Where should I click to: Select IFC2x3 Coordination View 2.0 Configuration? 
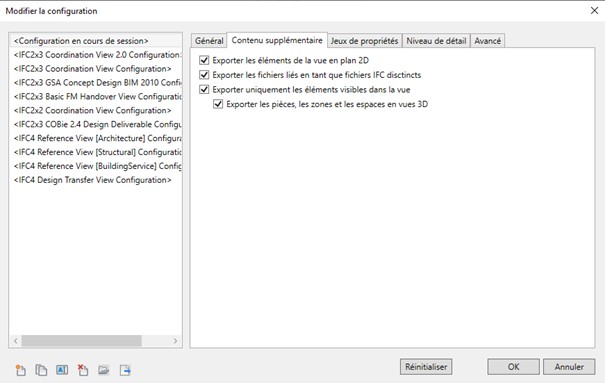95,55
